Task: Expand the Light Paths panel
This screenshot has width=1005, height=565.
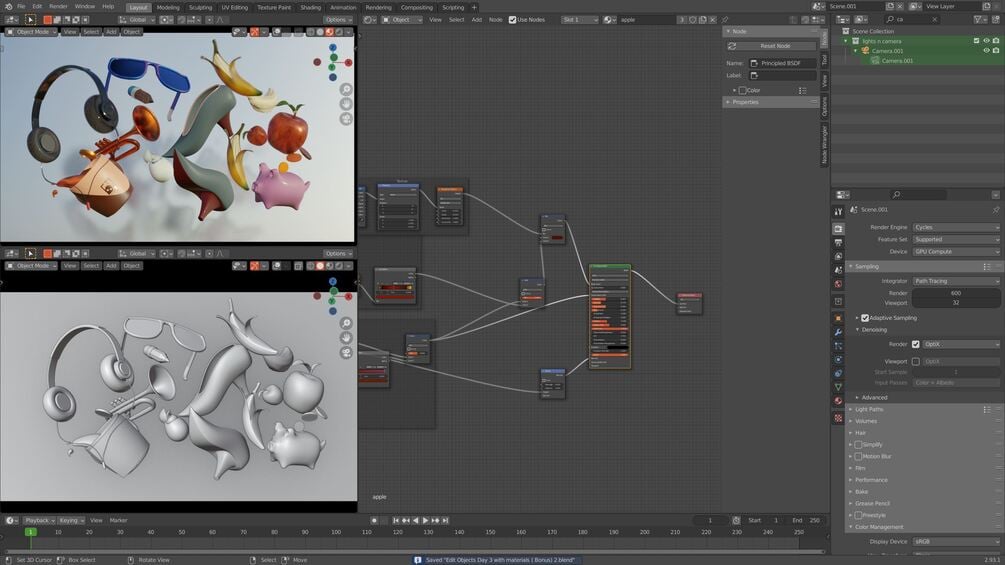Action: pos(868,409)
